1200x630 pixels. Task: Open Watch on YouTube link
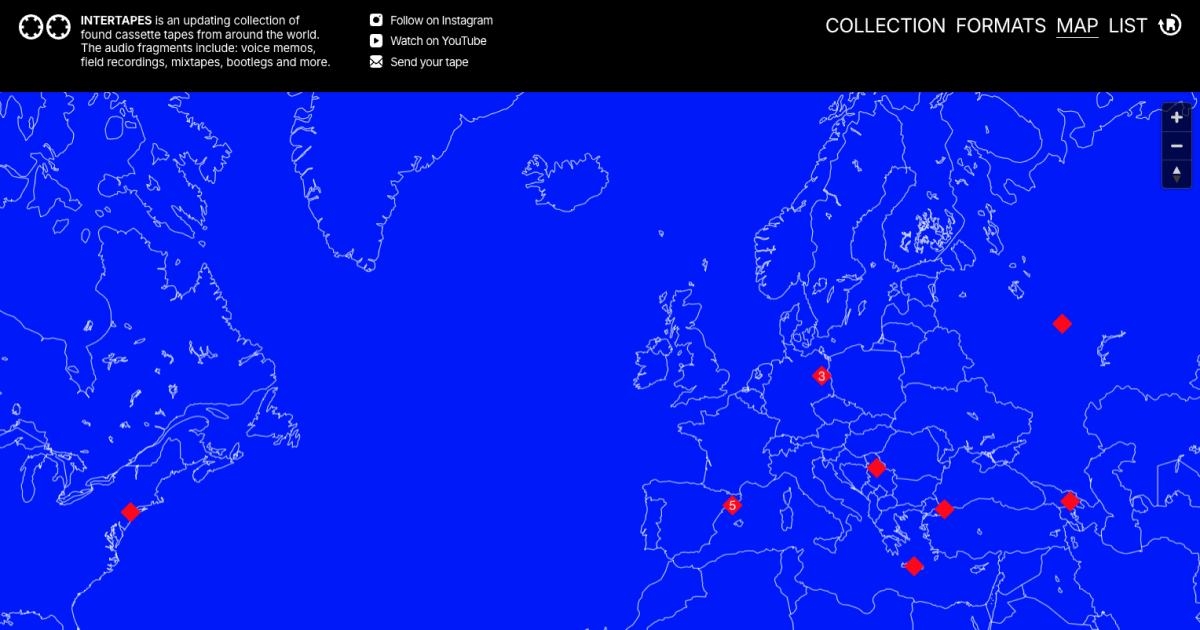pyautogui.click(x=438, y=41)
